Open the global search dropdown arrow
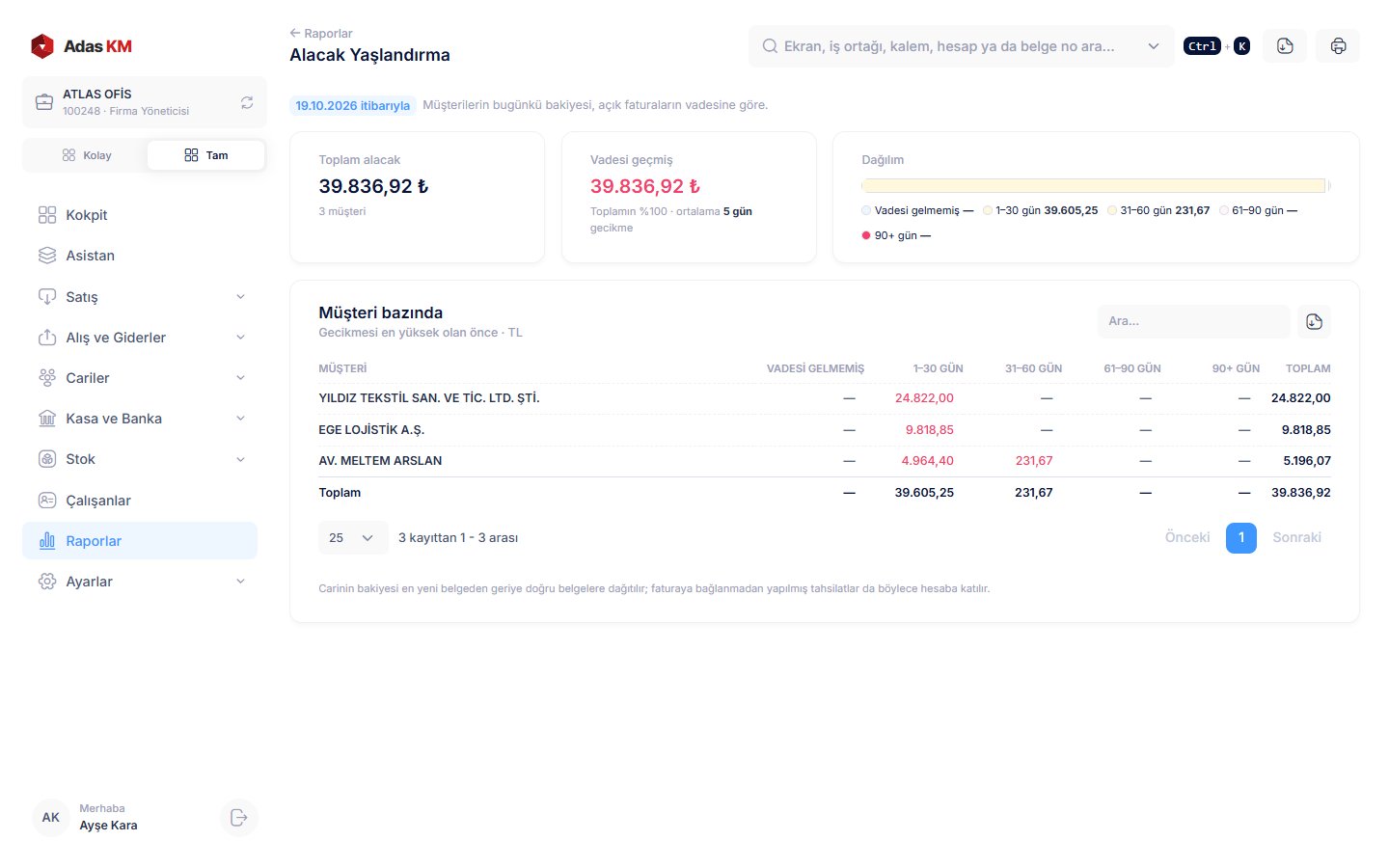The image size is (1389, 868). (x=1153, y=46)
